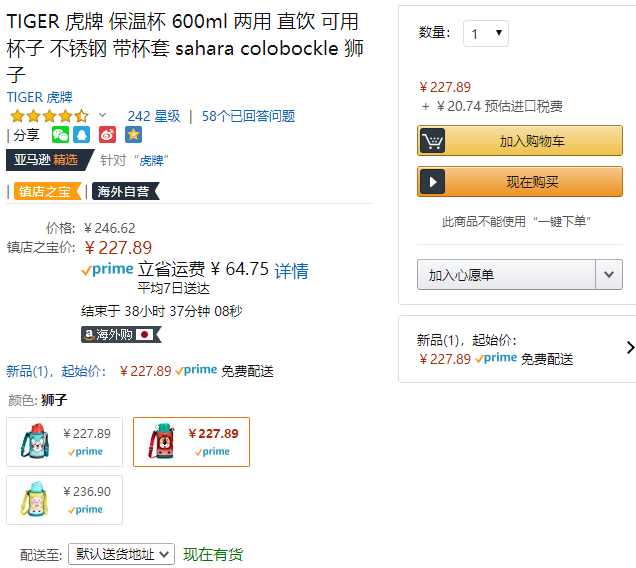This screenshot has height=568, width=636.
Task: Click the 镇店之宝 orange badge
Action: coord(48,191)
